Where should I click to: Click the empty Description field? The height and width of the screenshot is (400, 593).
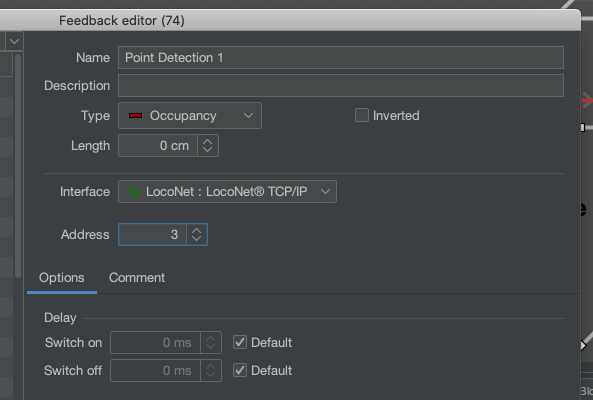(341, 85)
